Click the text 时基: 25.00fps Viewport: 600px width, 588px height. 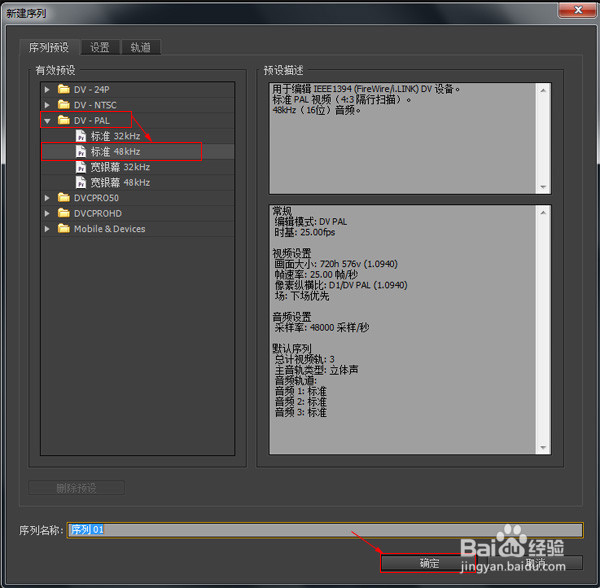[305, 232]
